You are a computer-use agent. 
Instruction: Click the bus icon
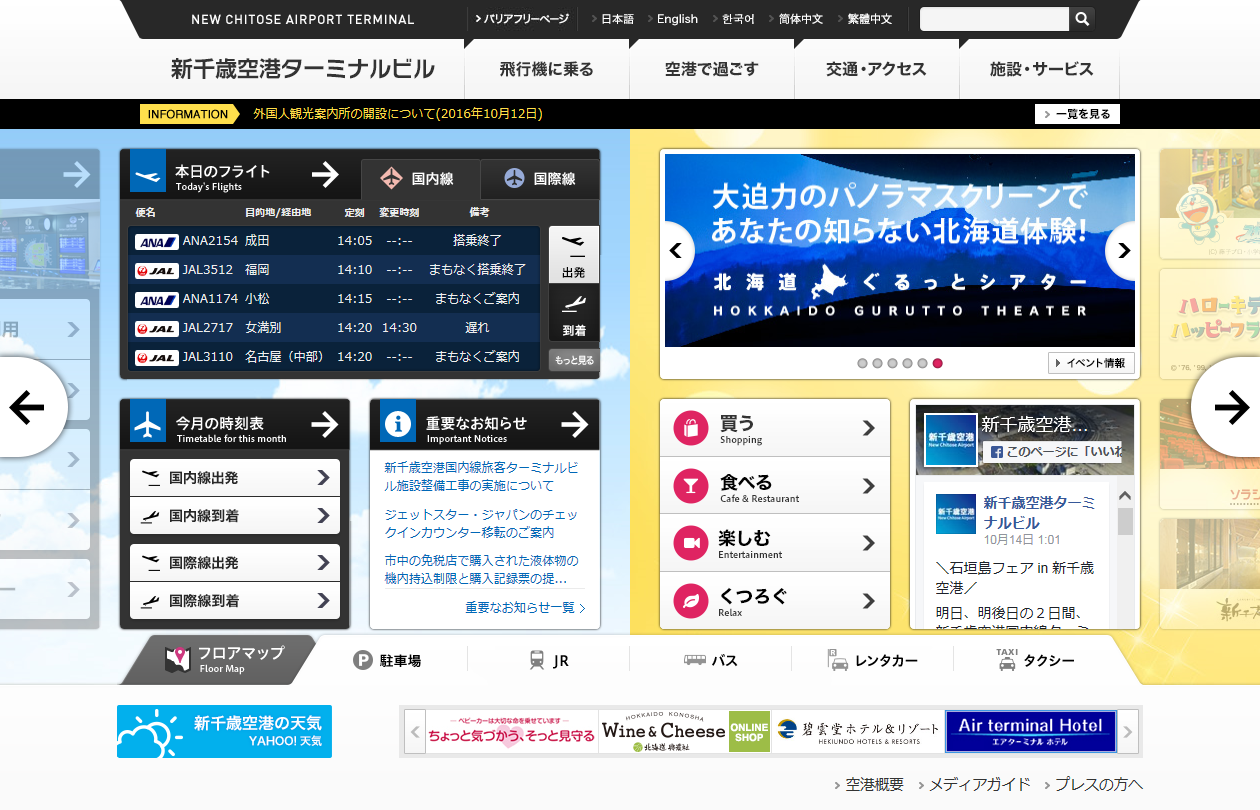[695, 660]
